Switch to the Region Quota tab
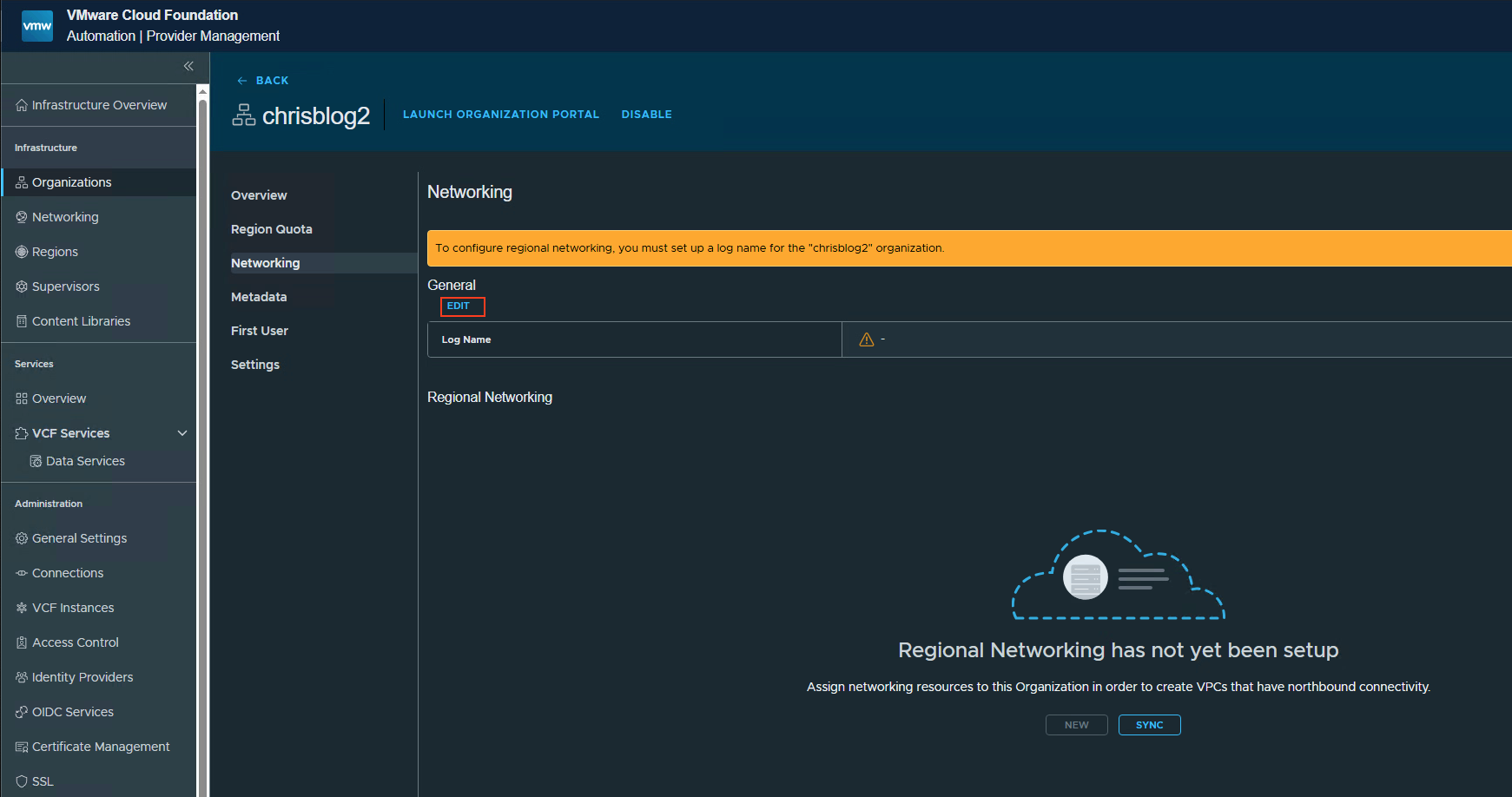Viewport: 1512px width, 797px height. click(x=272, y=229)
